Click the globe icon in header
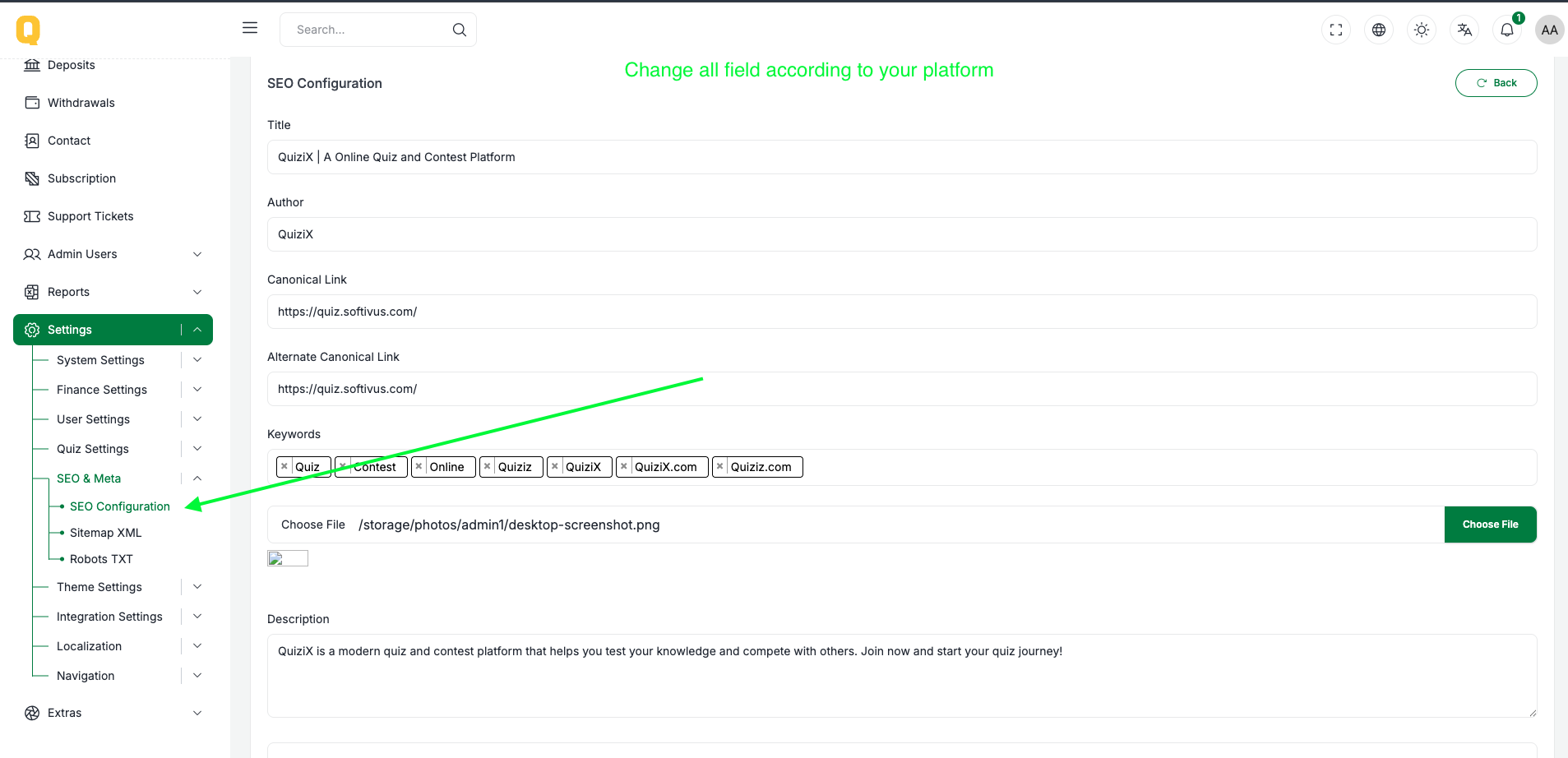Viewport: 1568px width, 758px height. click(1379, 30)
